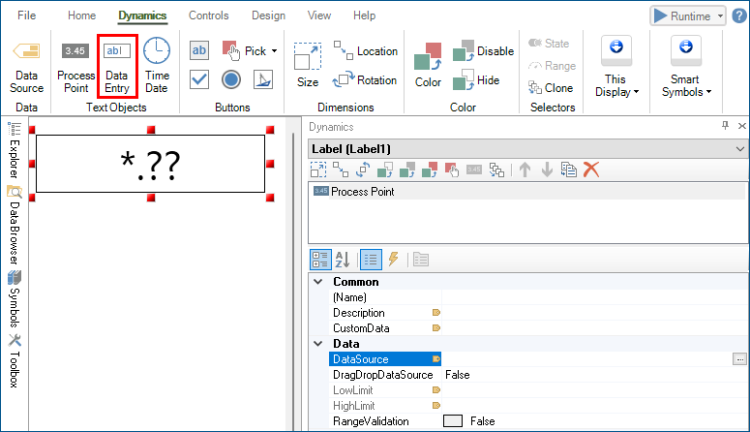Image resolution: width=750 pixels, height=432 pixels.
Task: Add a Process Point from the ribbon
Action: pyautogui.click(x=75, y=65)
